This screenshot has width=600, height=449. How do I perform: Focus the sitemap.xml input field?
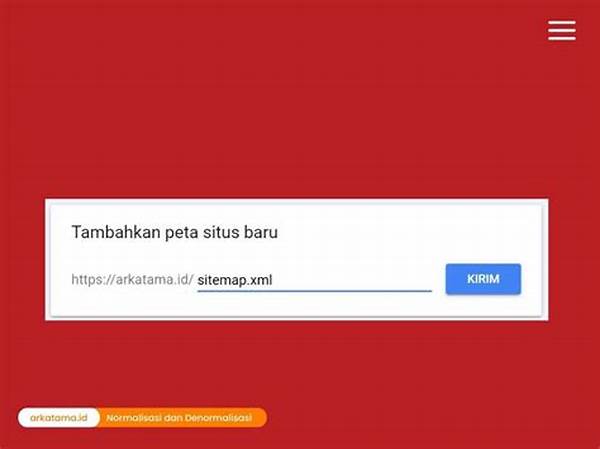tap(314, 281)
